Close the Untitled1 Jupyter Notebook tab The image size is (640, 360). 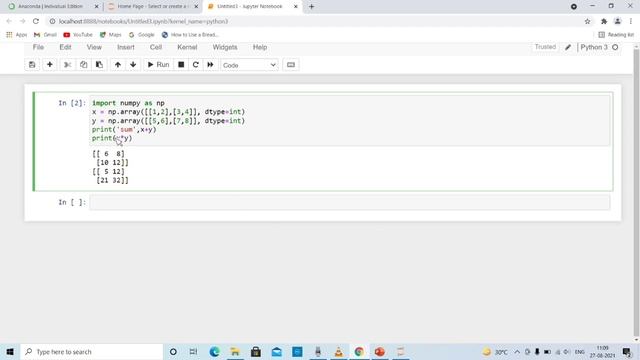click(296, 7)
